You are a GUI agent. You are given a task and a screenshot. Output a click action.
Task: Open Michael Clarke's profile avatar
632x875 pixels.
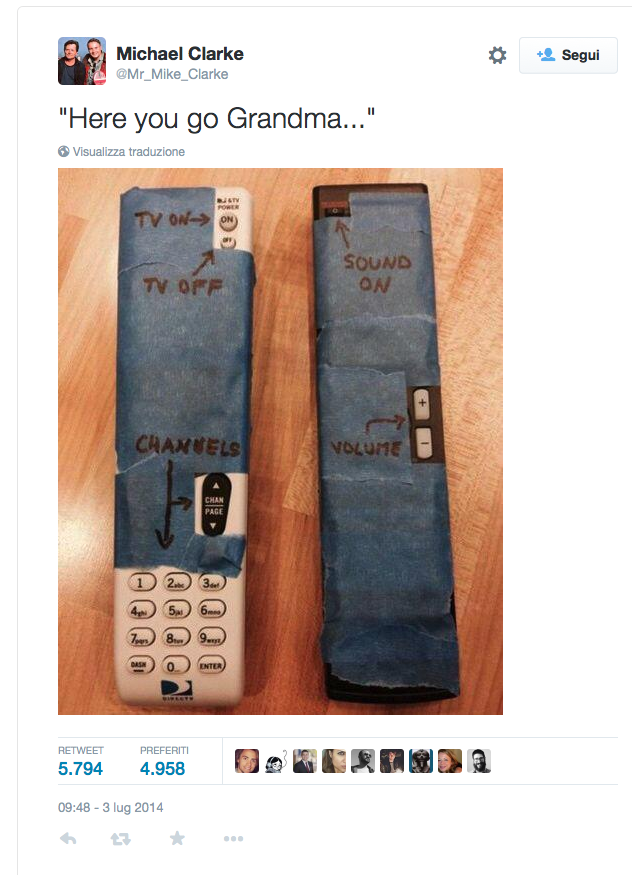pos(82,61)
